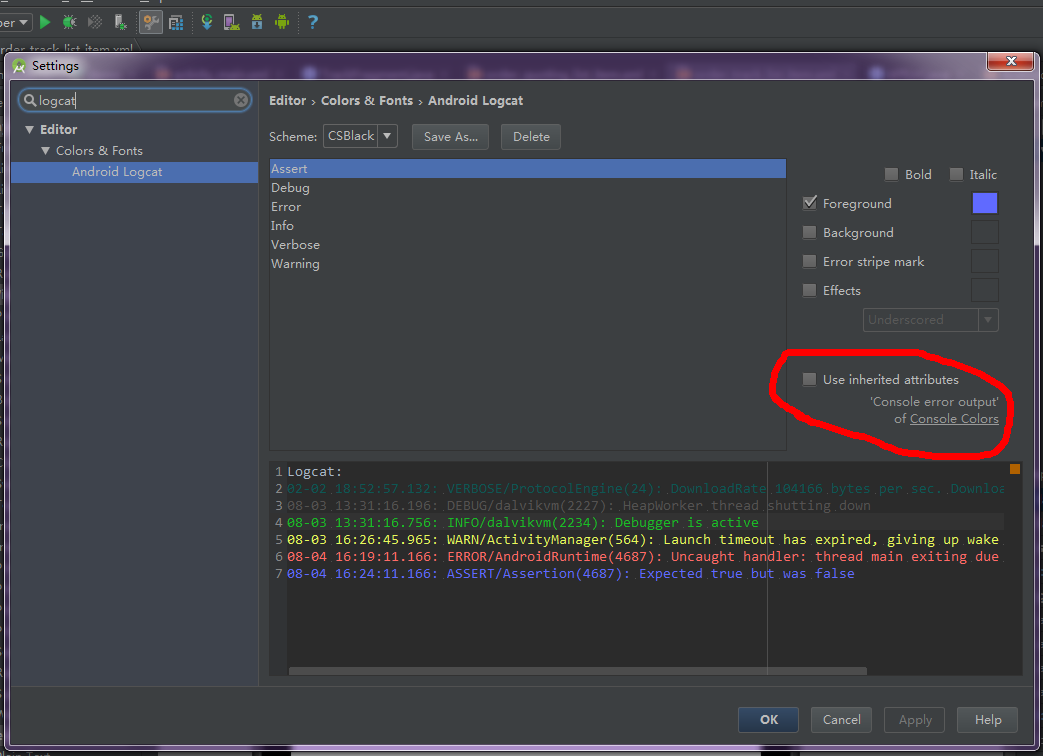
Task: Click Attach debugger to Android process icon
Action: (x=120, y=21)
